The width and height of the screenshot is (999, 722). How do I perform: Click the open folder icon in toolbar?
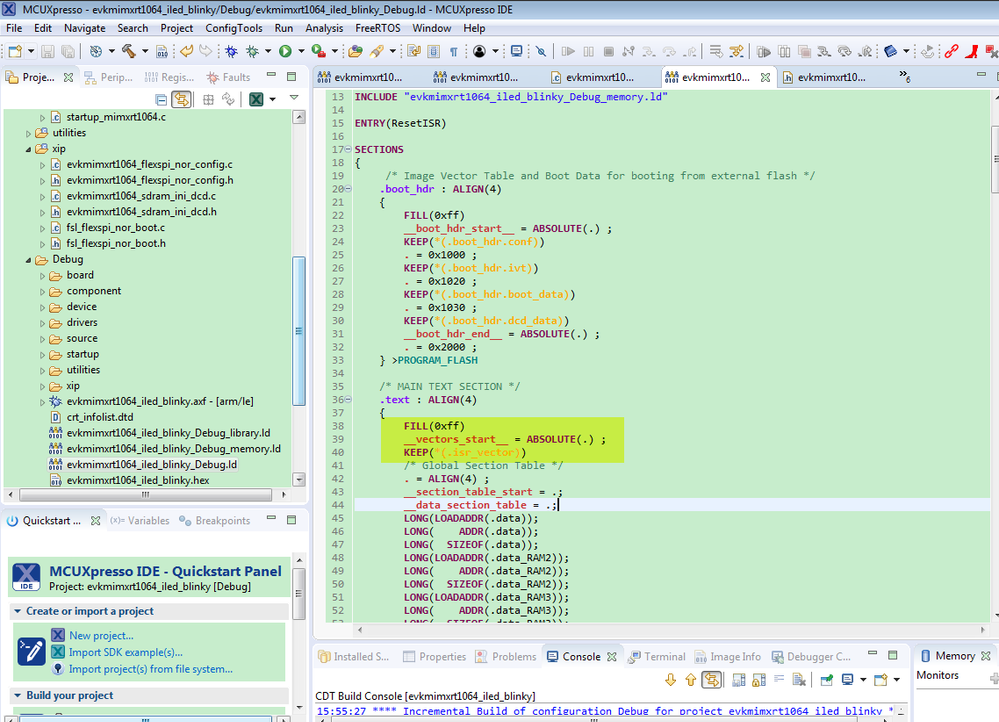point(354,51)
